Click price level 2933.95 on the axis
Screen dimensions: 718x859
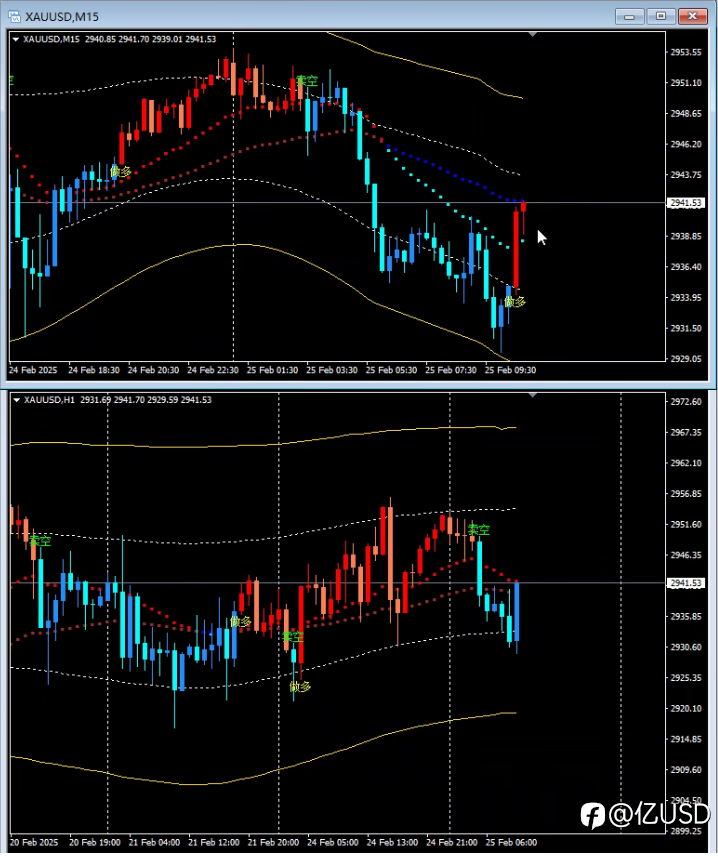(686, 297)
